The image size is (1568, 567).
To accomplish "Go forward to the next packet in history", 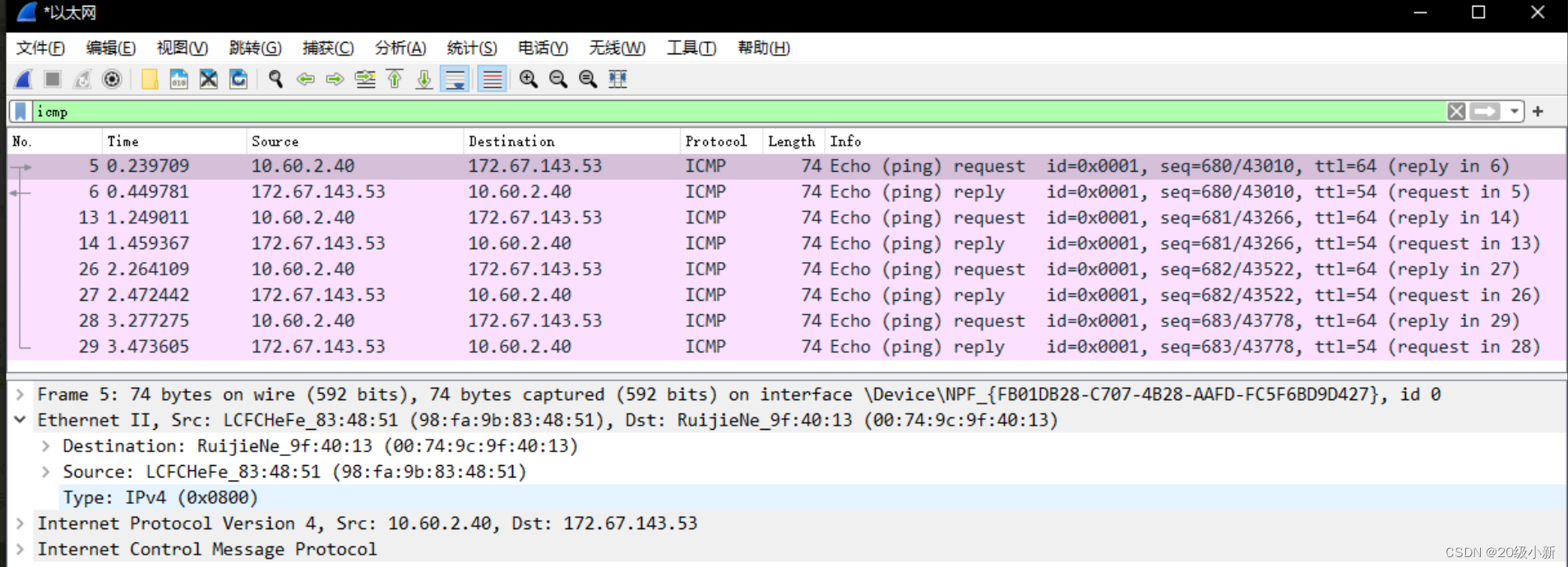I will click(x=335, y=79).
